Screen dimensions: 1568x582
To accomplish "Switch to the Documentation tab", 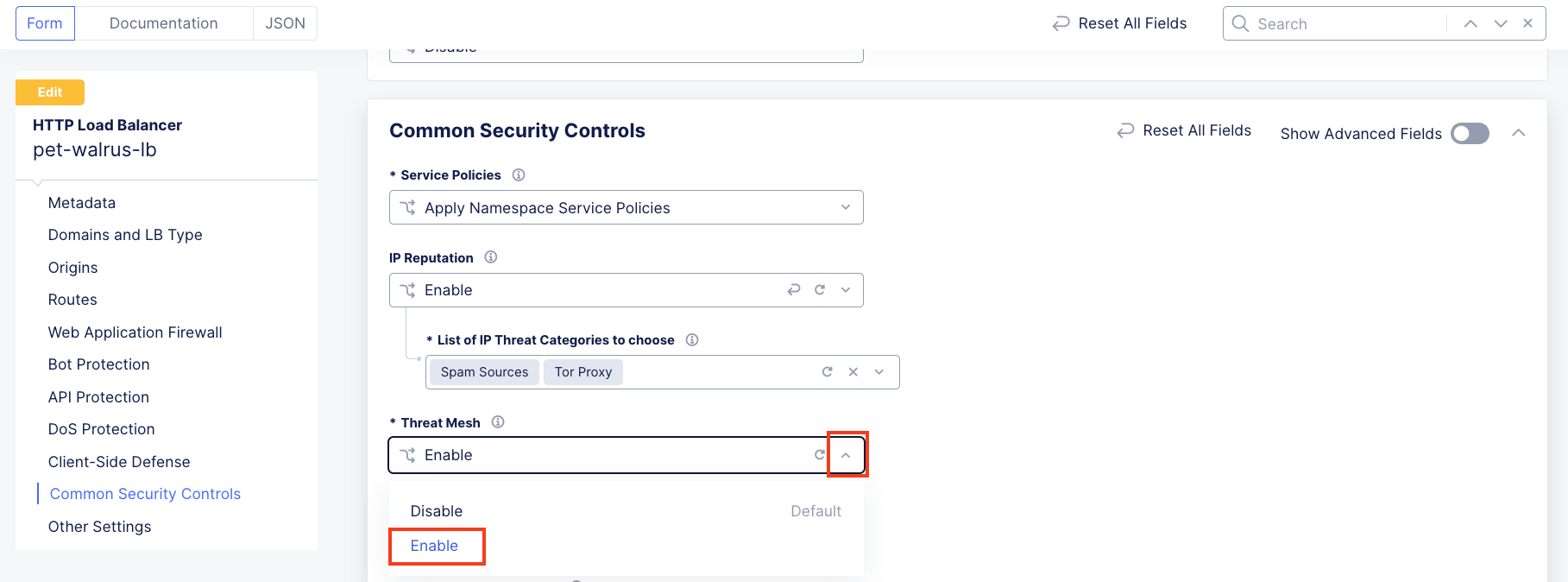I will (164, 23).
